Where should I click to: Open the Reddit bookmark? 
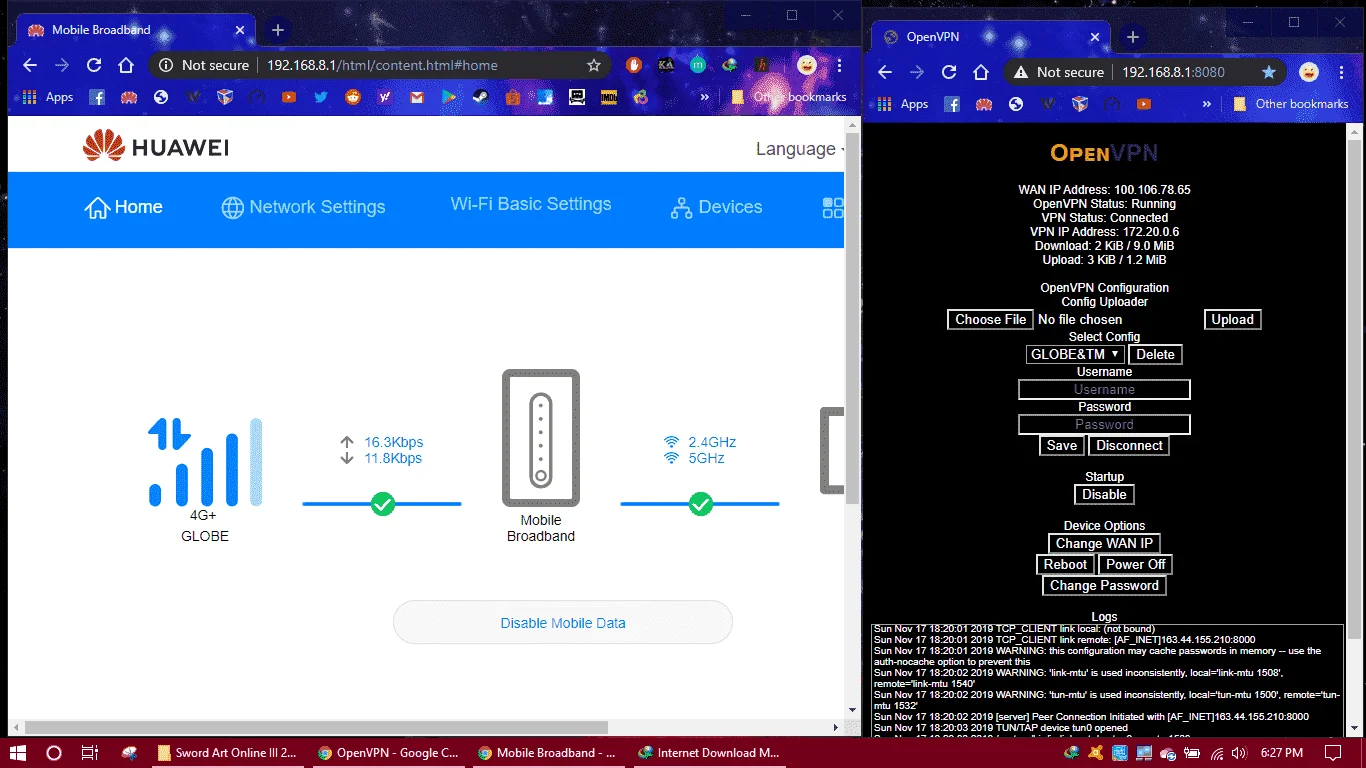[353, 97]
